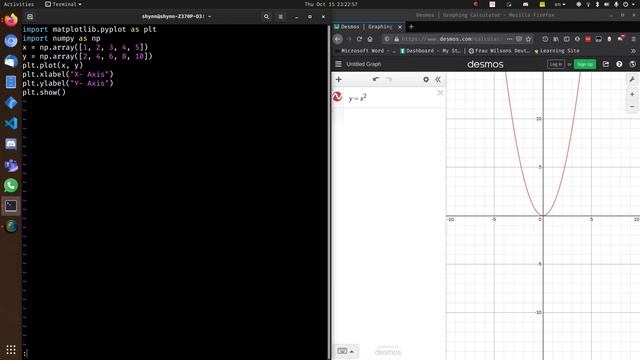This screenshot has width=640, height=360.
Task: Open the Activities overview
Action: 19,4
